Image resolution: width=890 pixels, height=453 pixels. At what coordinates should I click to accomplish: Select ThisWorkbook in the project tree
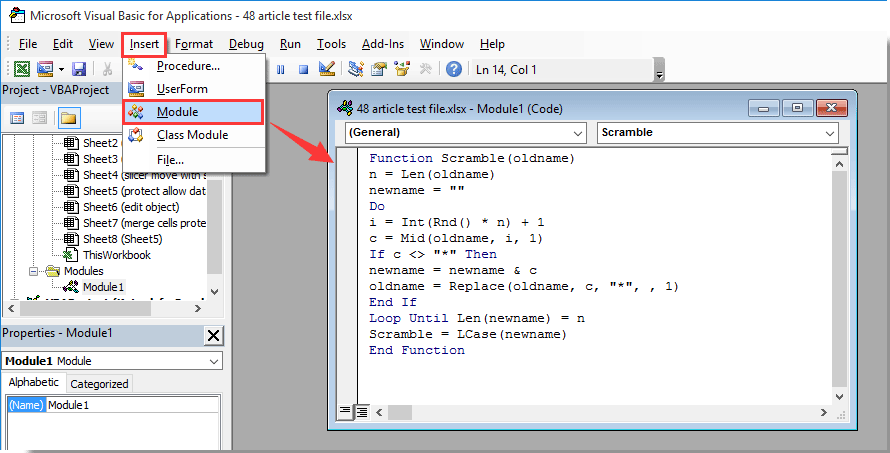tap(116, 255)
